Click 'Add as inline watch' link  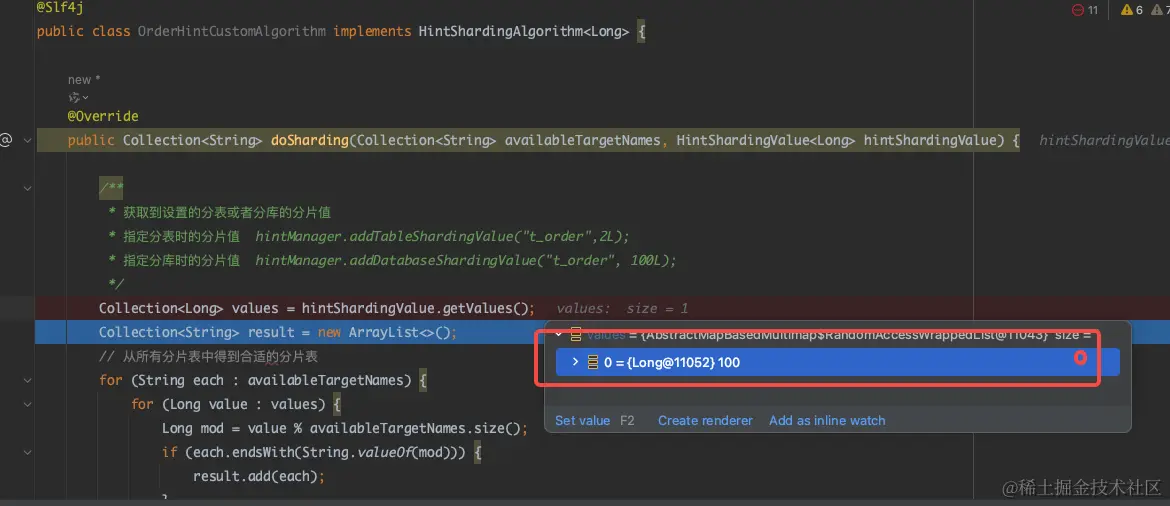coord(827,420)
